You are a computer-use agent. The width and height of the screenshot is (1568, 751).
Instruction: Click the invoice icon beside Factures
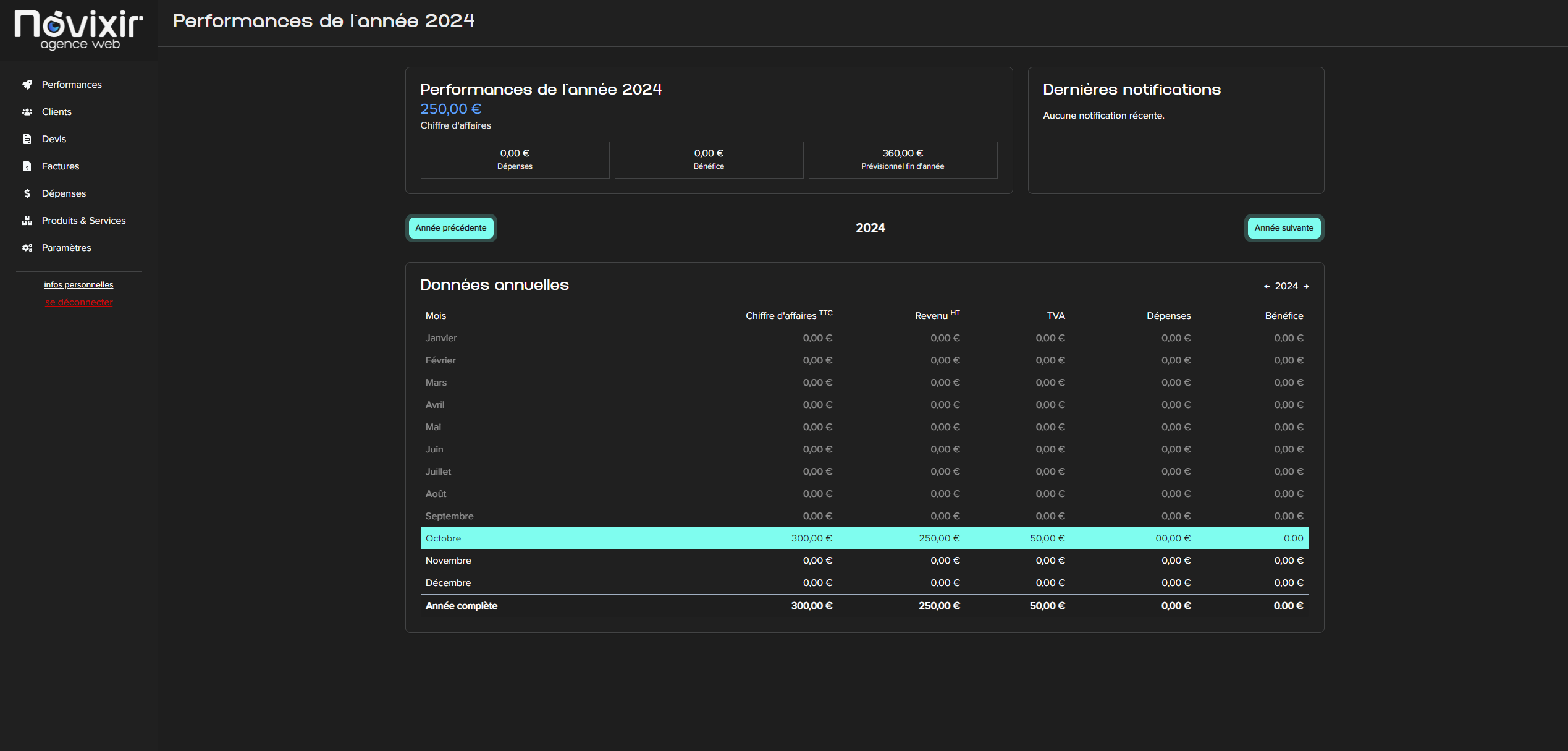tap(27, 166)
